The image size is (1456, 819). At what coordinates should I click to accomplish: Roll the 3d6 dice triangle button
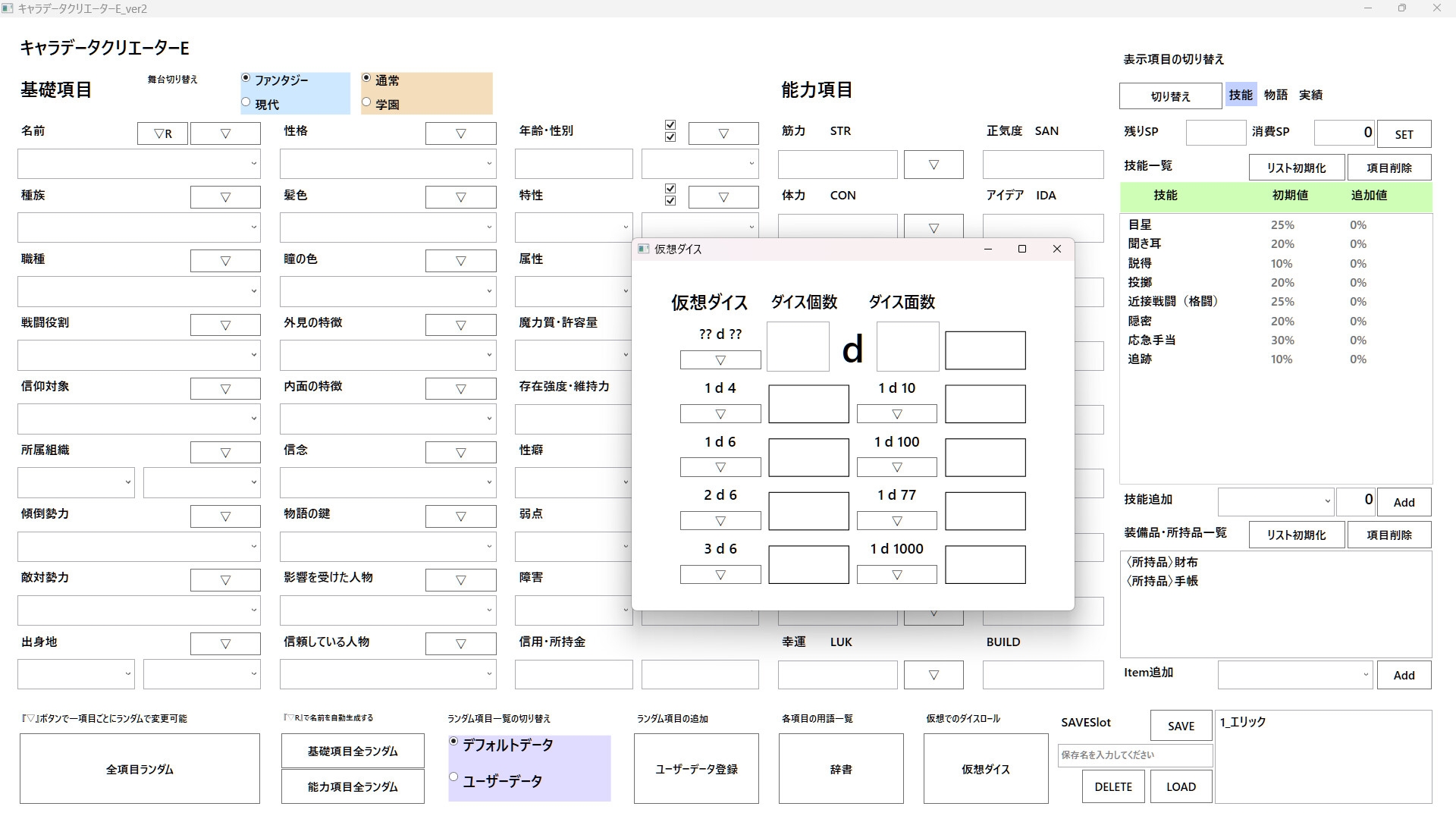tap(720, 575)
